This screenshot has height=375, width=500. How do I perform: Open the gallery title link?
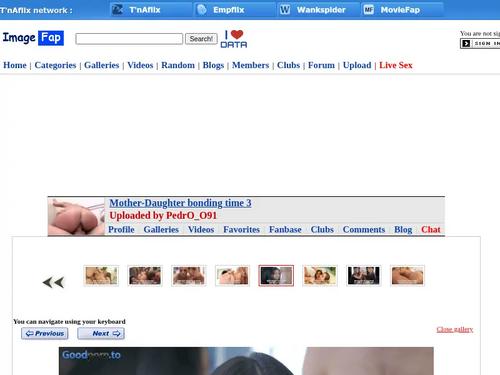point(180,203)
